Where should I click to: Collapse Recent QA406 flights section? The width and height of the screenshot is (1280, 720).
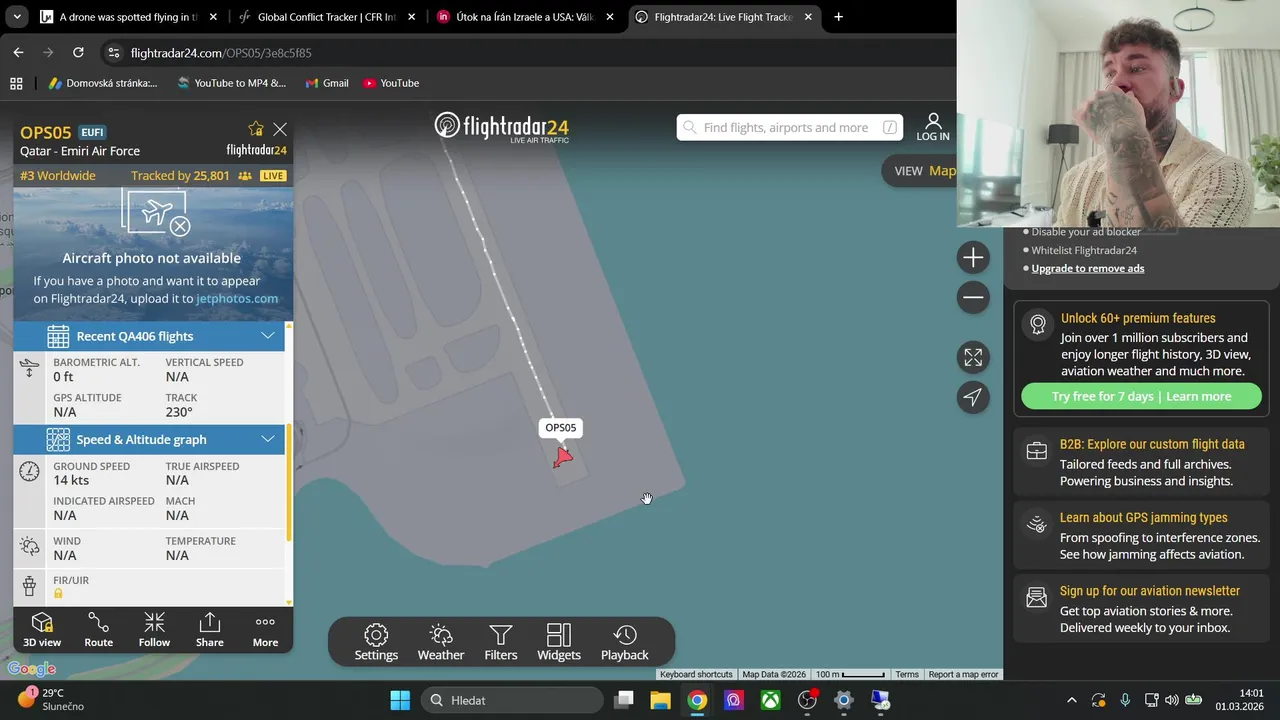pyautogui.click(x=268, y=336)
